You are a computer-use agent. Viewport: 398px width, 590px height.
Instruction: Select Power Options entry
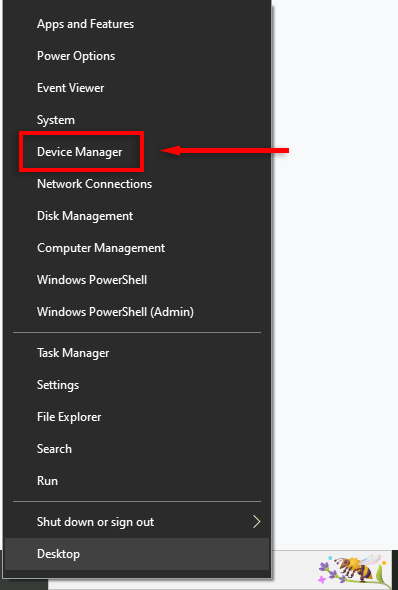137,56
